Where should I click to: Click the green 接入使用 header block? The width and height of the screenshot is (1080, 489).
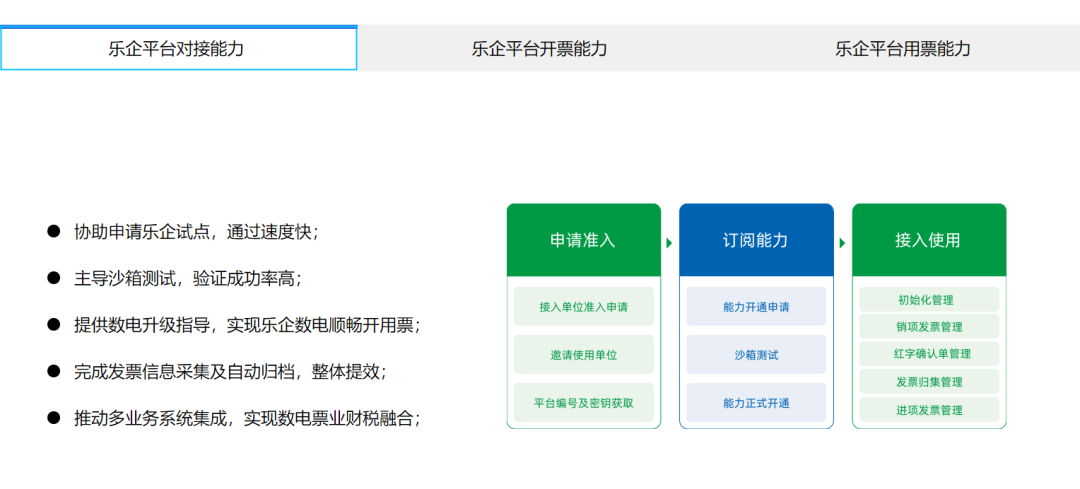click(928, 240)
